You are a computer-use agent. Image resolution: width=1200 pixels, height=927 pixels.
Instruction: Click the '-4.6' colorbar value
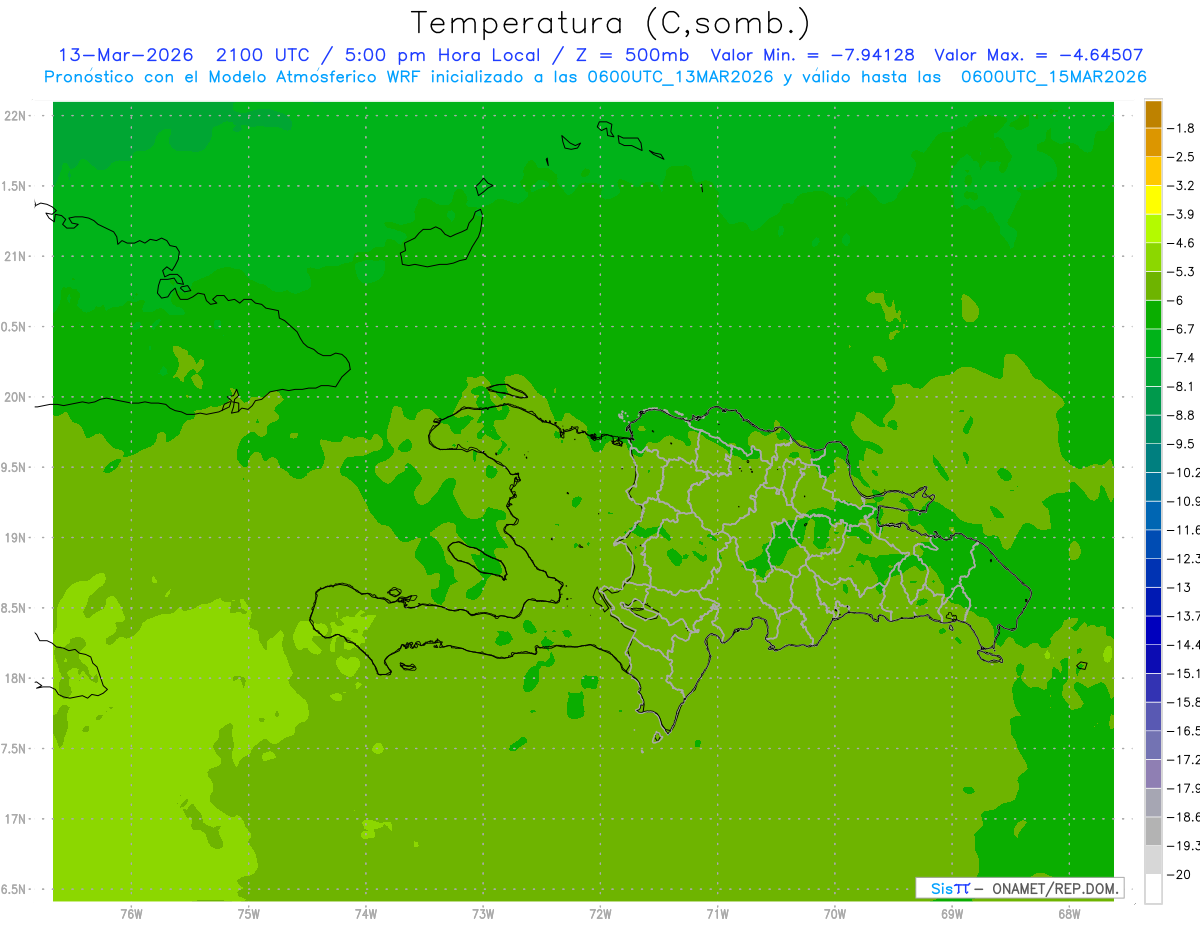click(1181, 243)
